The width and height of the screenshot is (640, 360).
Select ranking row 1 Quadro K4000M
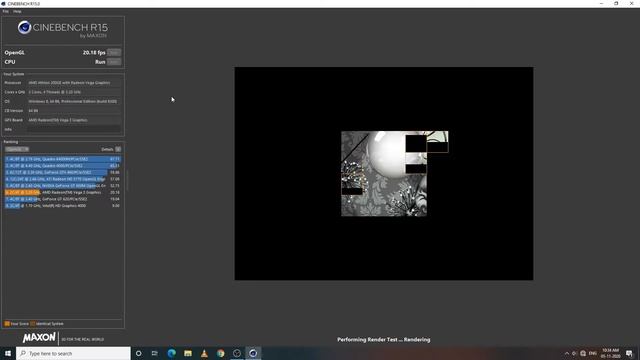tap(62, 159)
